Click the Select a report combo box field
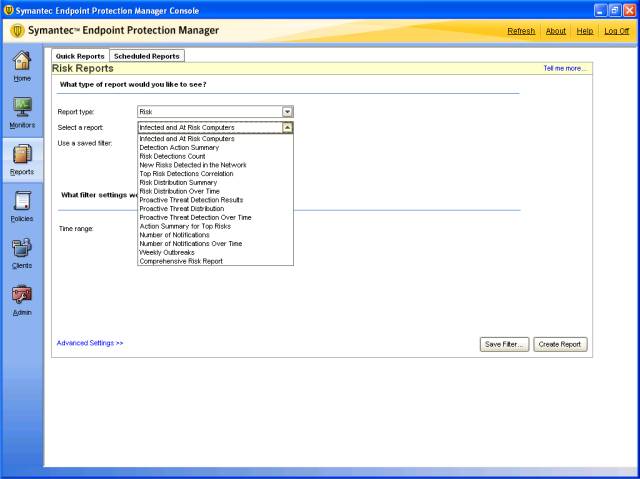The height and width of the screenshot is (479, 640). pos(215,128)
